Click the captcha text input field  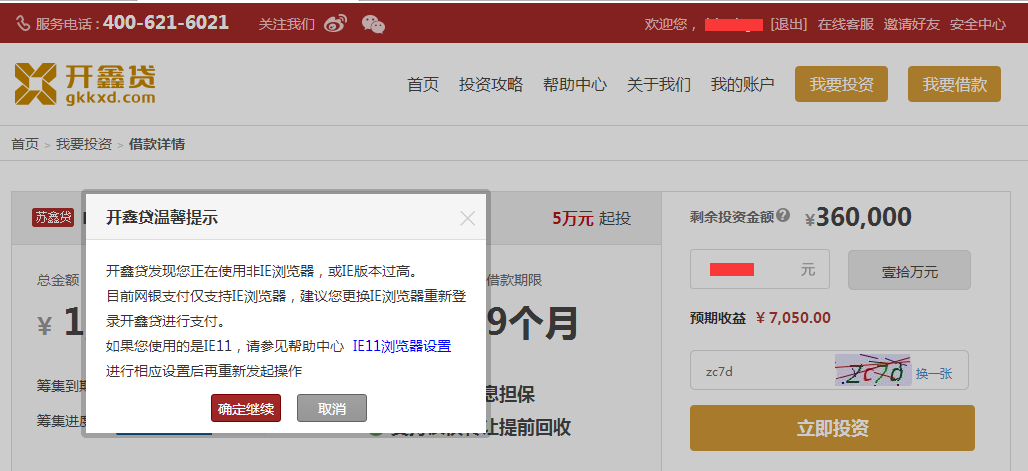click(762, 371)
